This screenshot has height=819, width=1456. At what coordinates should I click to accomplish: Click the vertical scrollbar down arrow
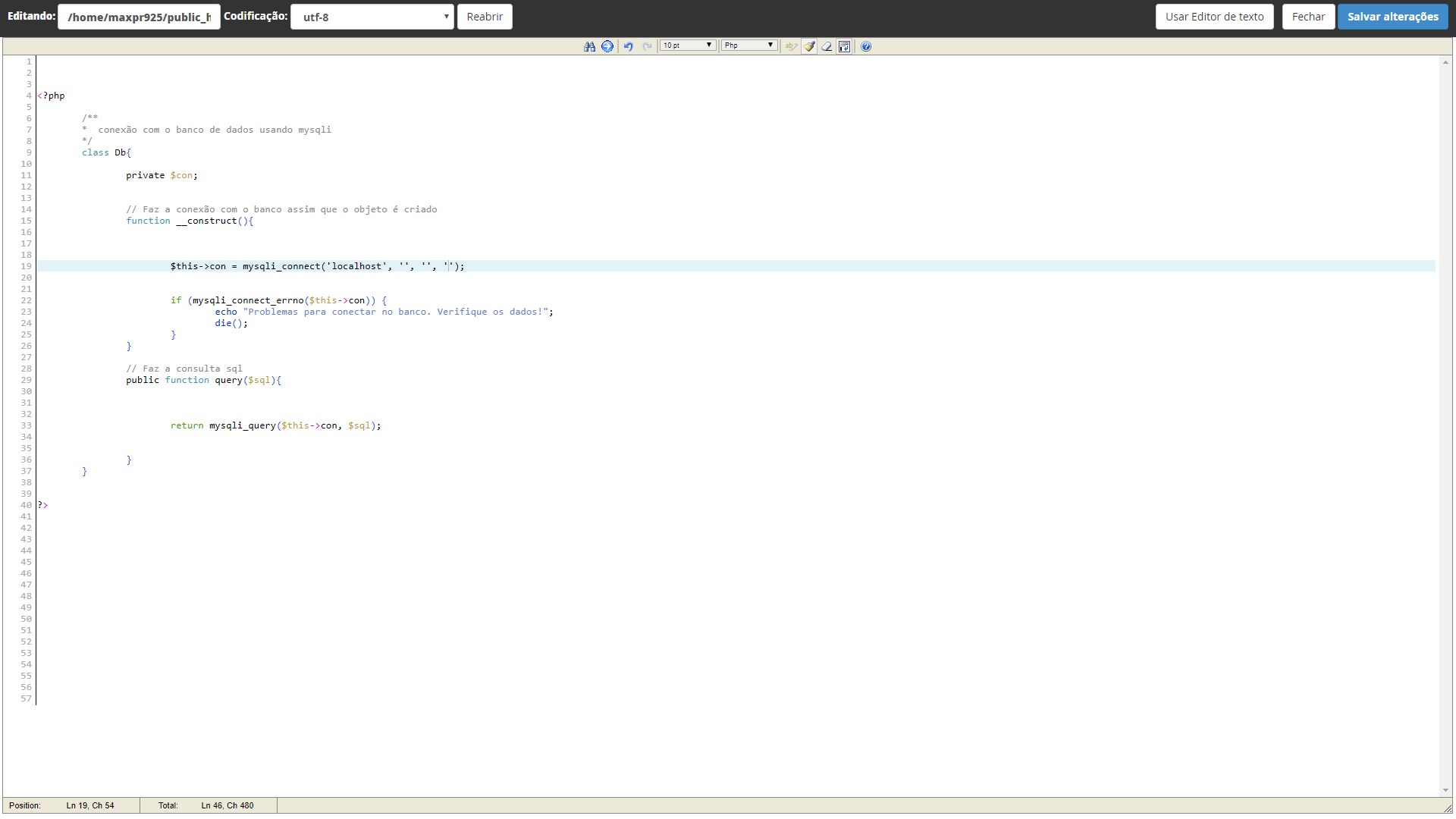pos(1445,790)
